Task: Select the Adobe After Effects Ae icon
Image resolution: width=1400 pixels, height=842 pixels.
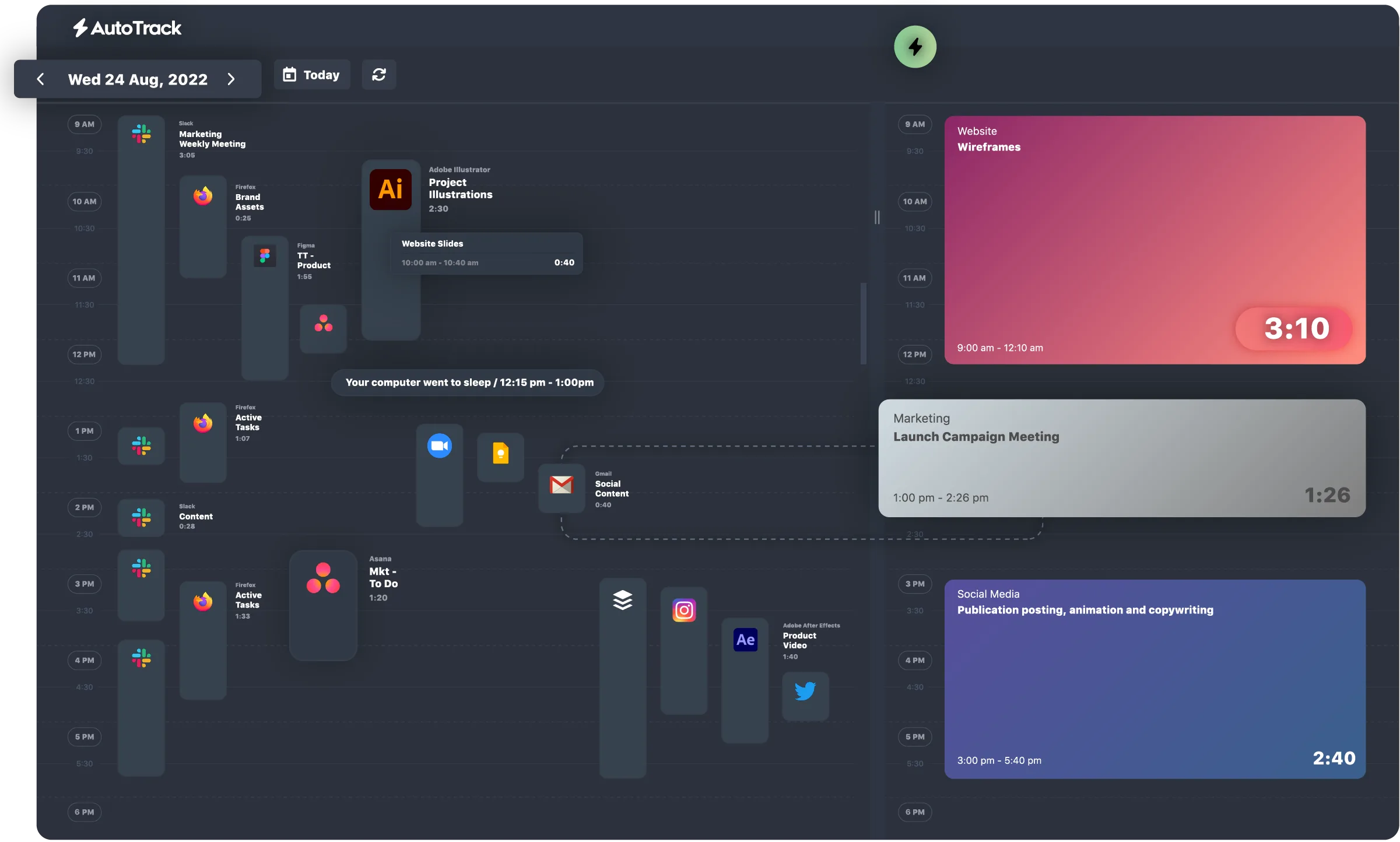Action: pos(745,640)
